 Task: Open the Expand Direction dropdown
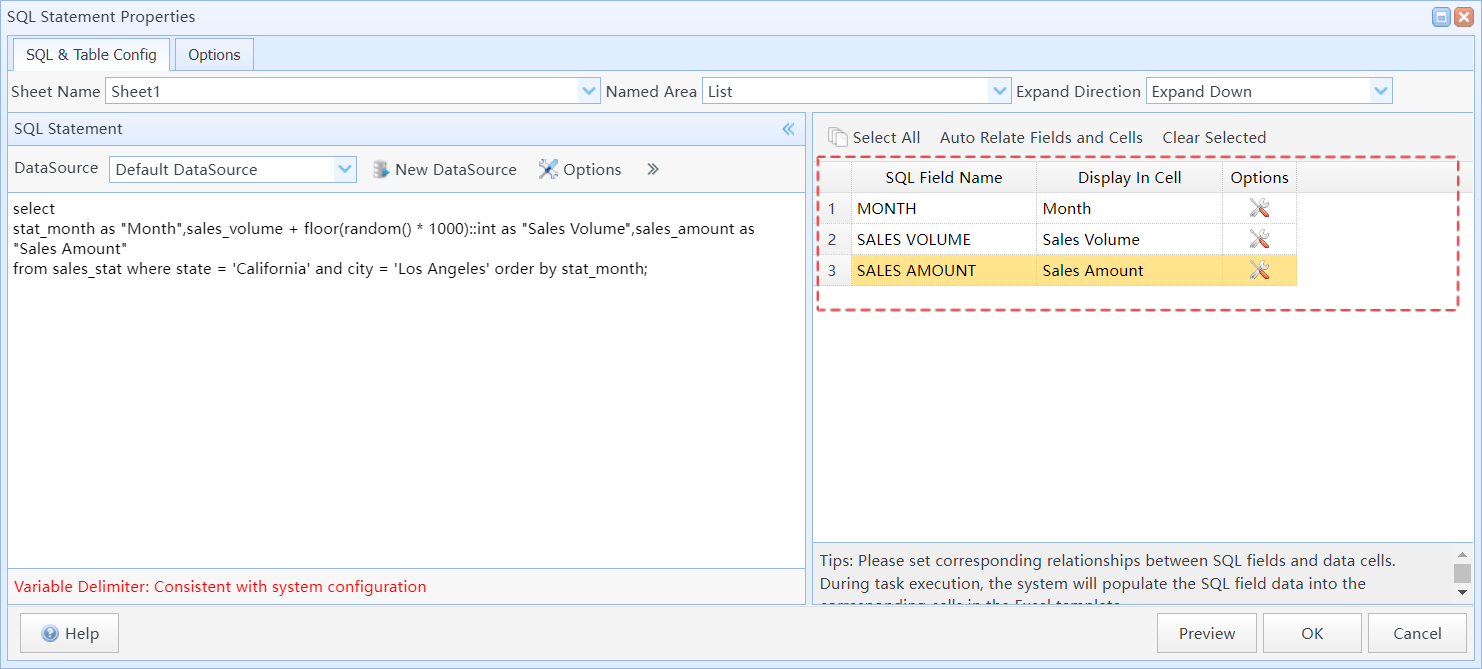1382,90
